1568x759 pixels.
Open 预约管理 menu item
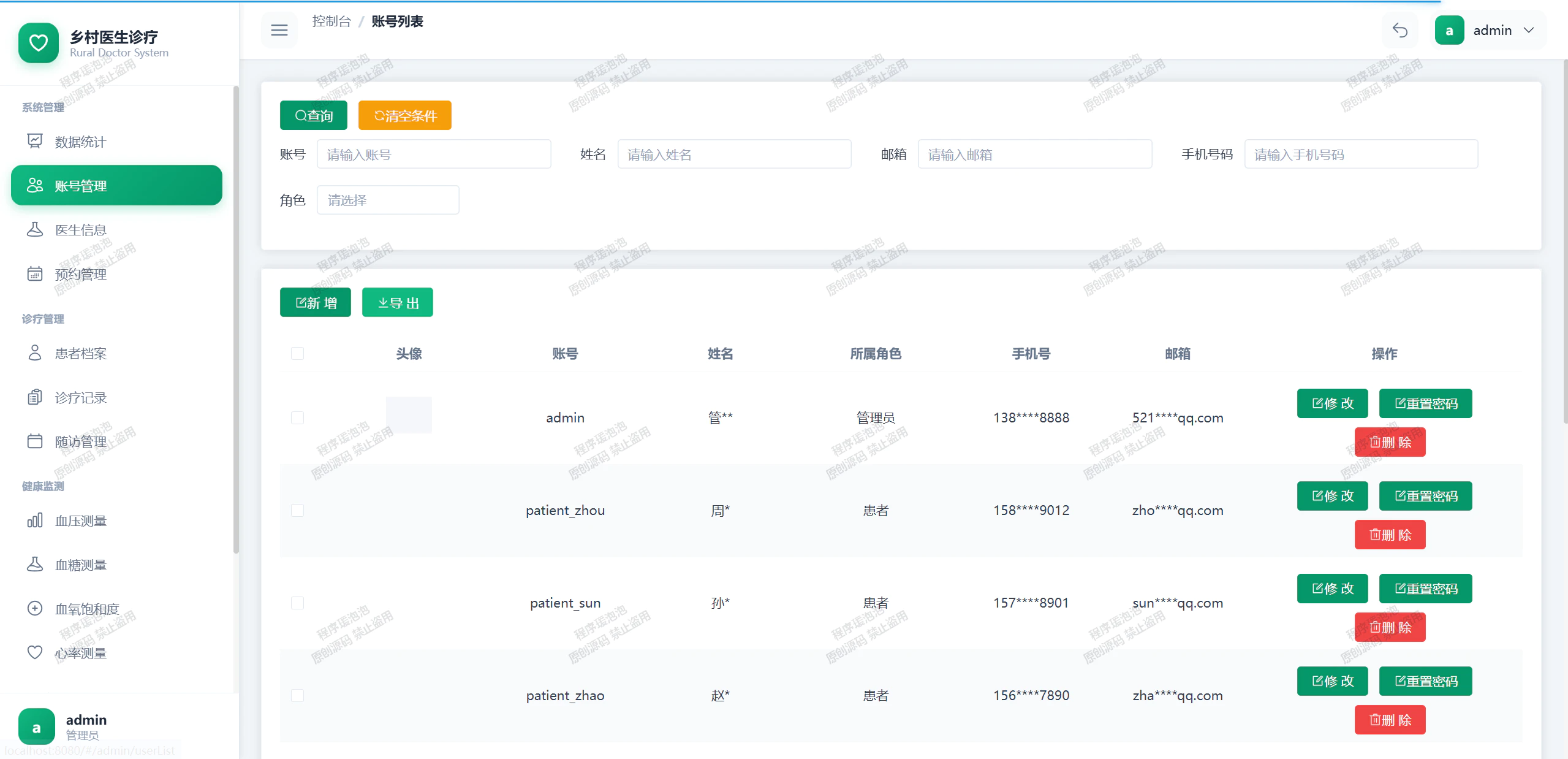coord(116,273)
